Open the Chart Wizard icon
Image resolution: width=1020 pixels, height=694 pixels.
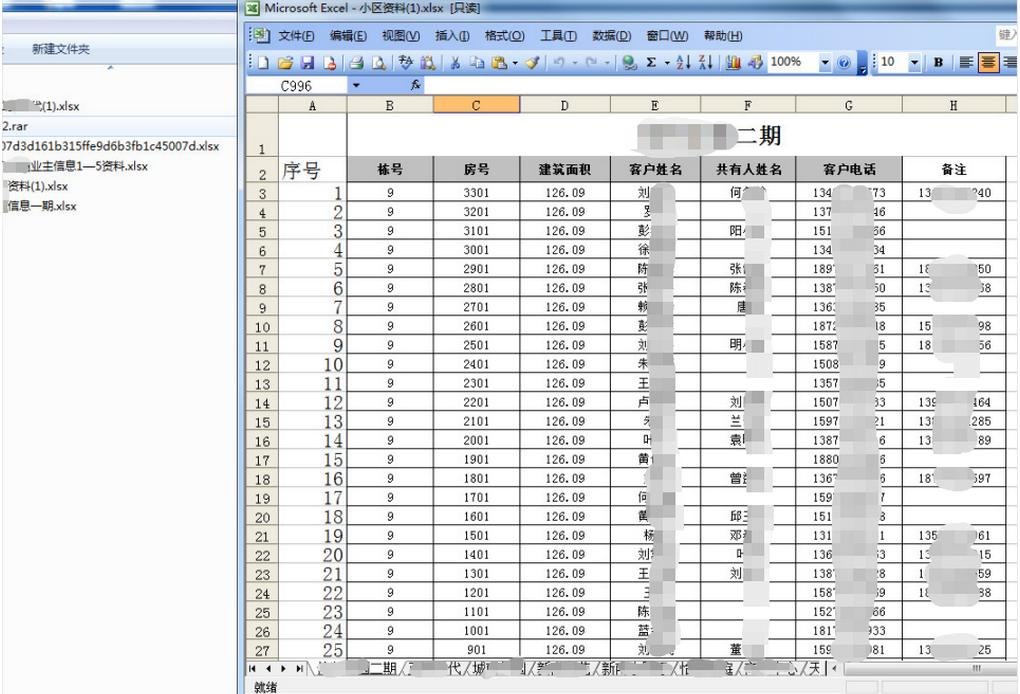point(733,63)
